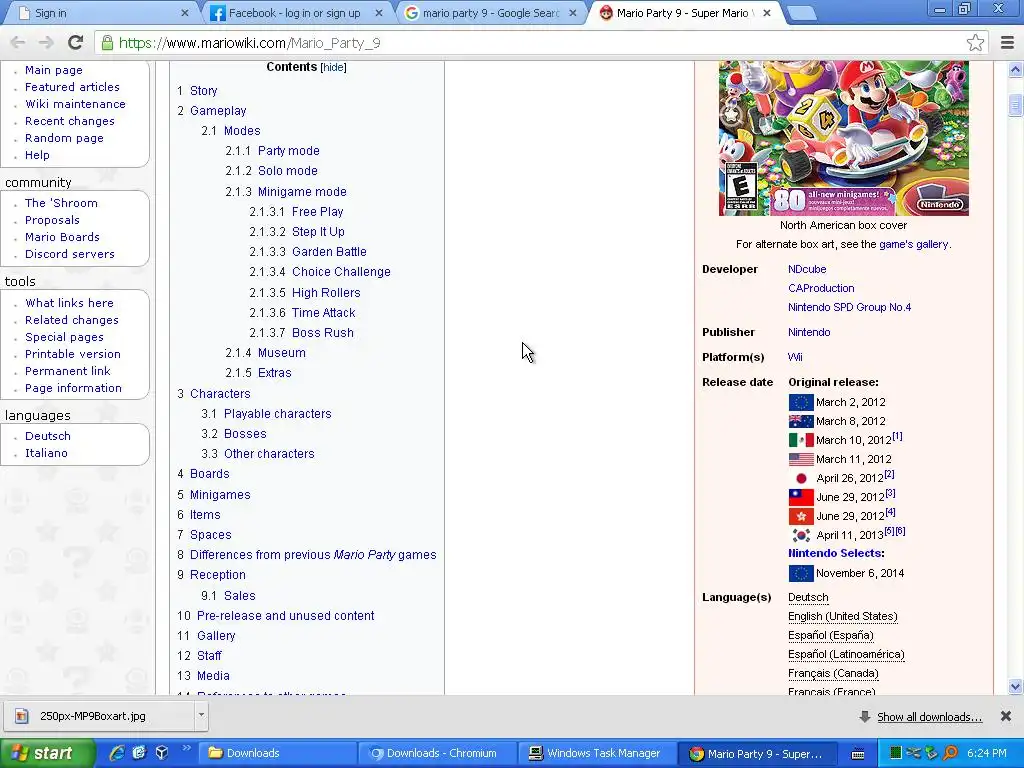This screenshot has height=768, width=1024.
Task: Close the Facebook log in tab
Action: 379,13
